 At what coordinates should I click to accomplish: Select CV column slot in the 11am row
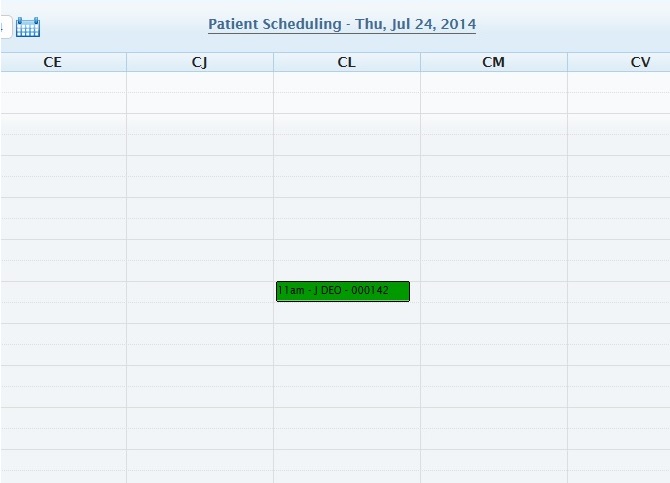pyautogui.click(x=618, y=291)
